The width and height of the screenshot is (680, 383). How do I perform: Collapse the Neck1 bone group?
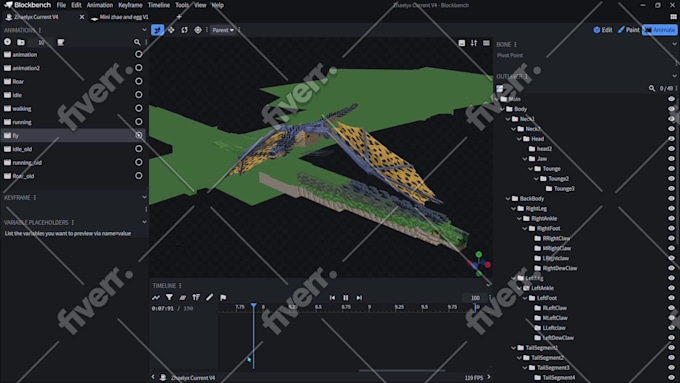point(508,119)
